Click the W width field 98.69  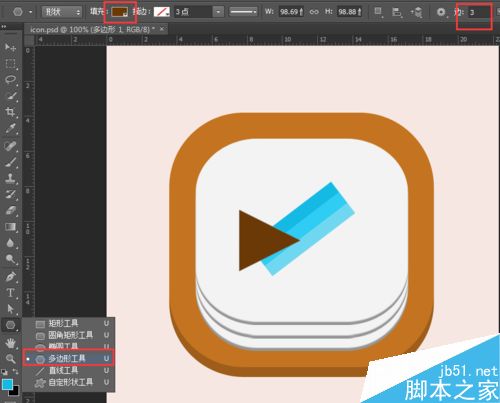291,12
